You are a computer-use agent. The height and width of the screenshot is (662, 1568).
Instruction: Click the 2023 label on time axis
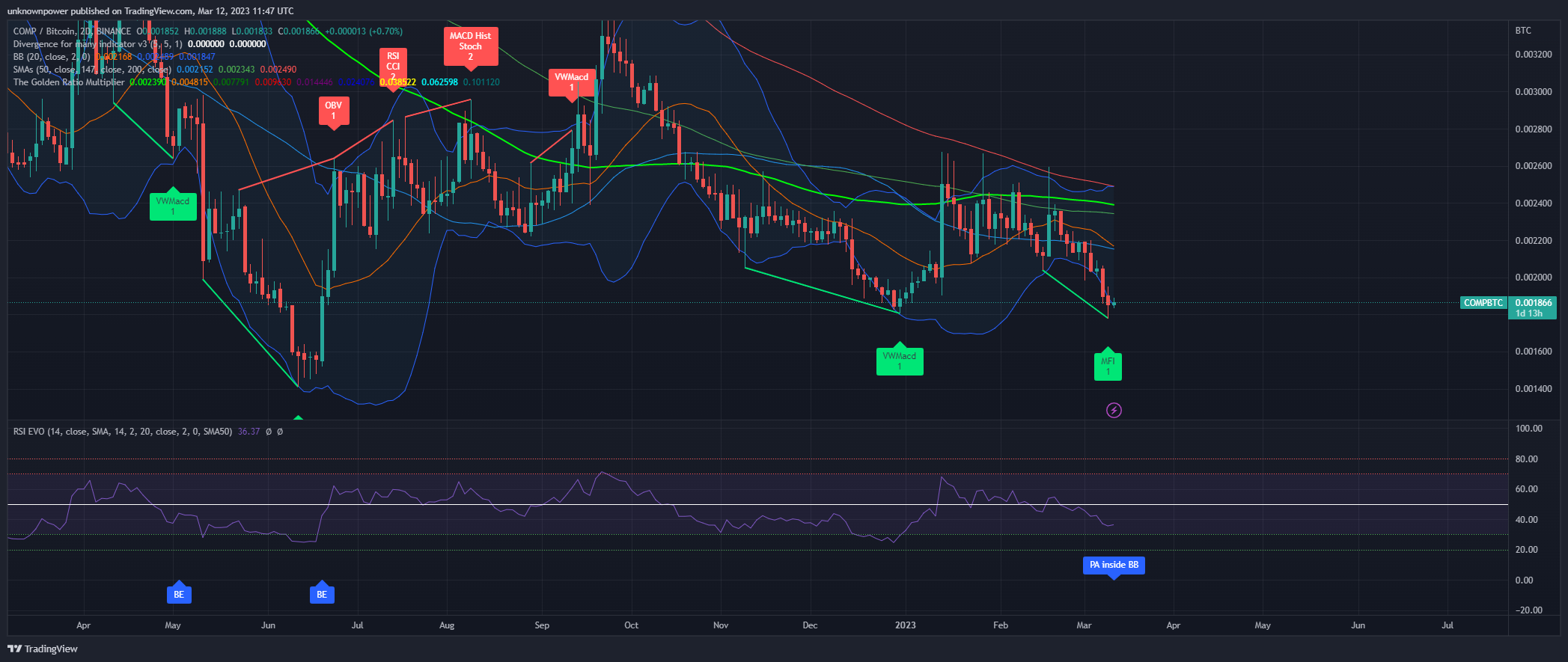(906, 625)
